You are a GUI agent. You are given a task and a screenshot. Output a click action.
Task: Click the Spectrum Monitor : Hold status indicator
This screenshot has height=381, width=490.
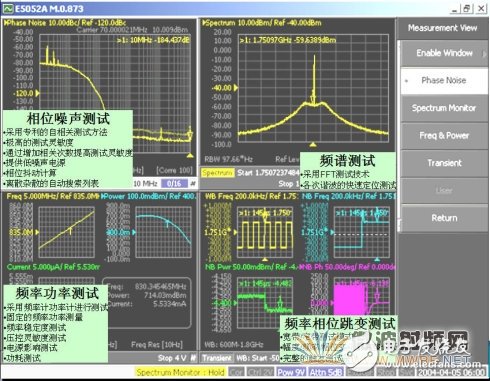click(x=180, y=372)
